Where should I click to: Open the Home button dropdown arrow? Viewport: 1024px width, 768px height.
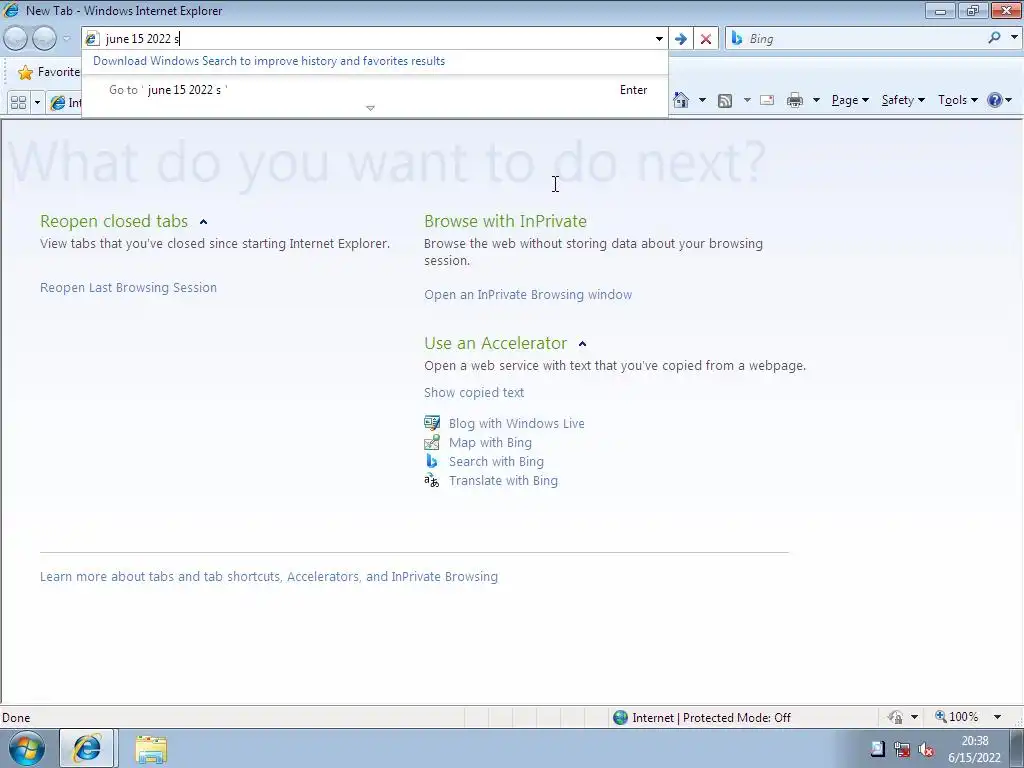click(702, 100)
